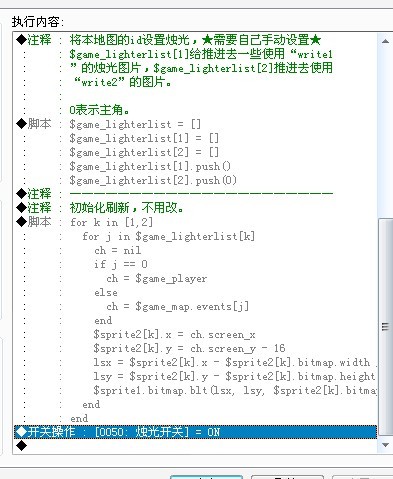Select the else script line
Image resolution: width=393 pixels, height=479 pixels.
pos(196,292)
